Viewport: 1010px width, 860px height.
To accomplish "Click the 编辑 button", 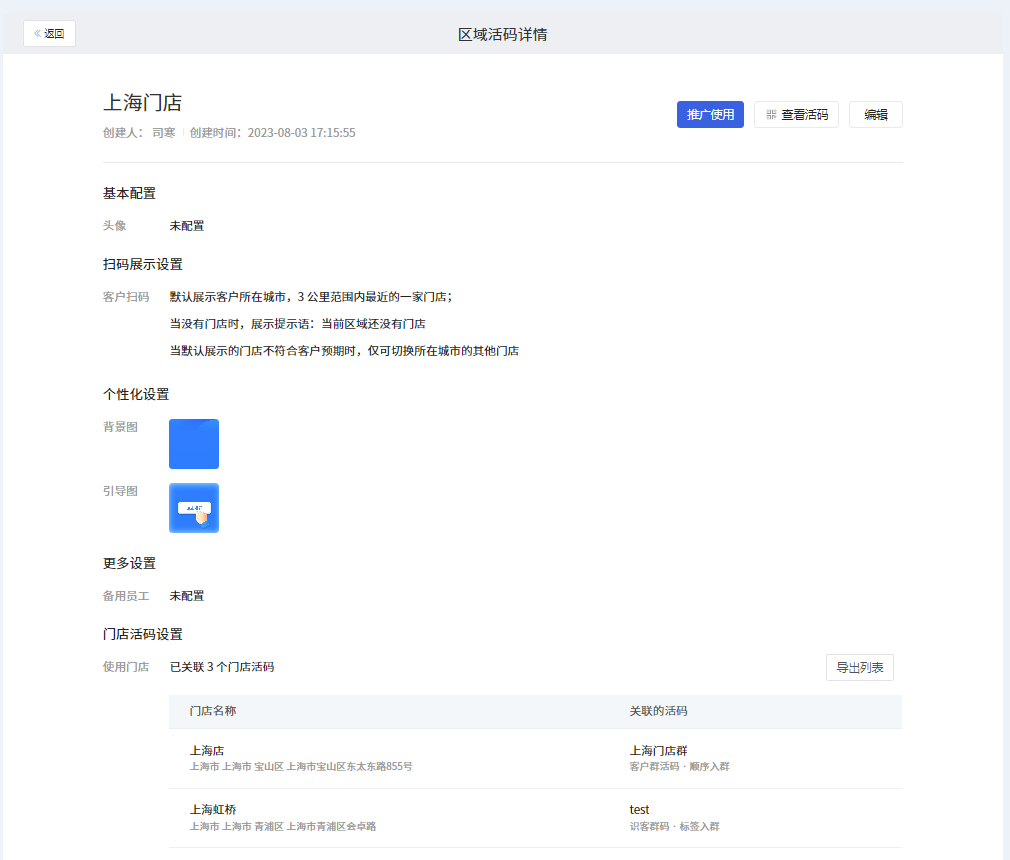I will coord(875,115).
